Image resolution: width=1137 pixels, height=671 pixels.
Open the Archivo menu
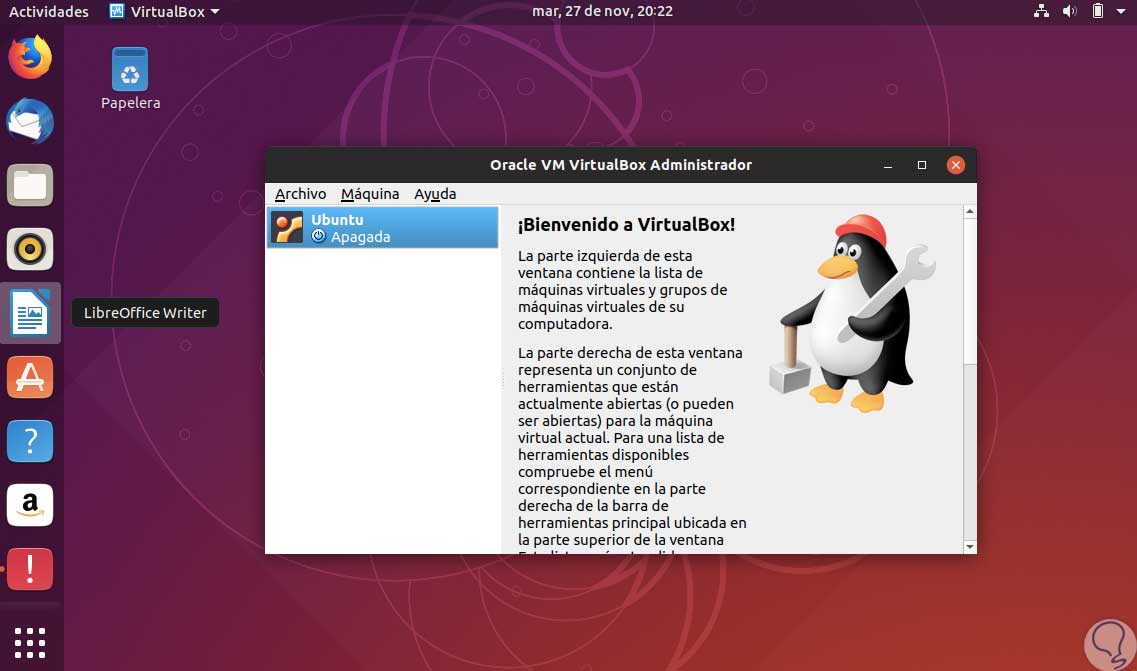tap(300, 194)
